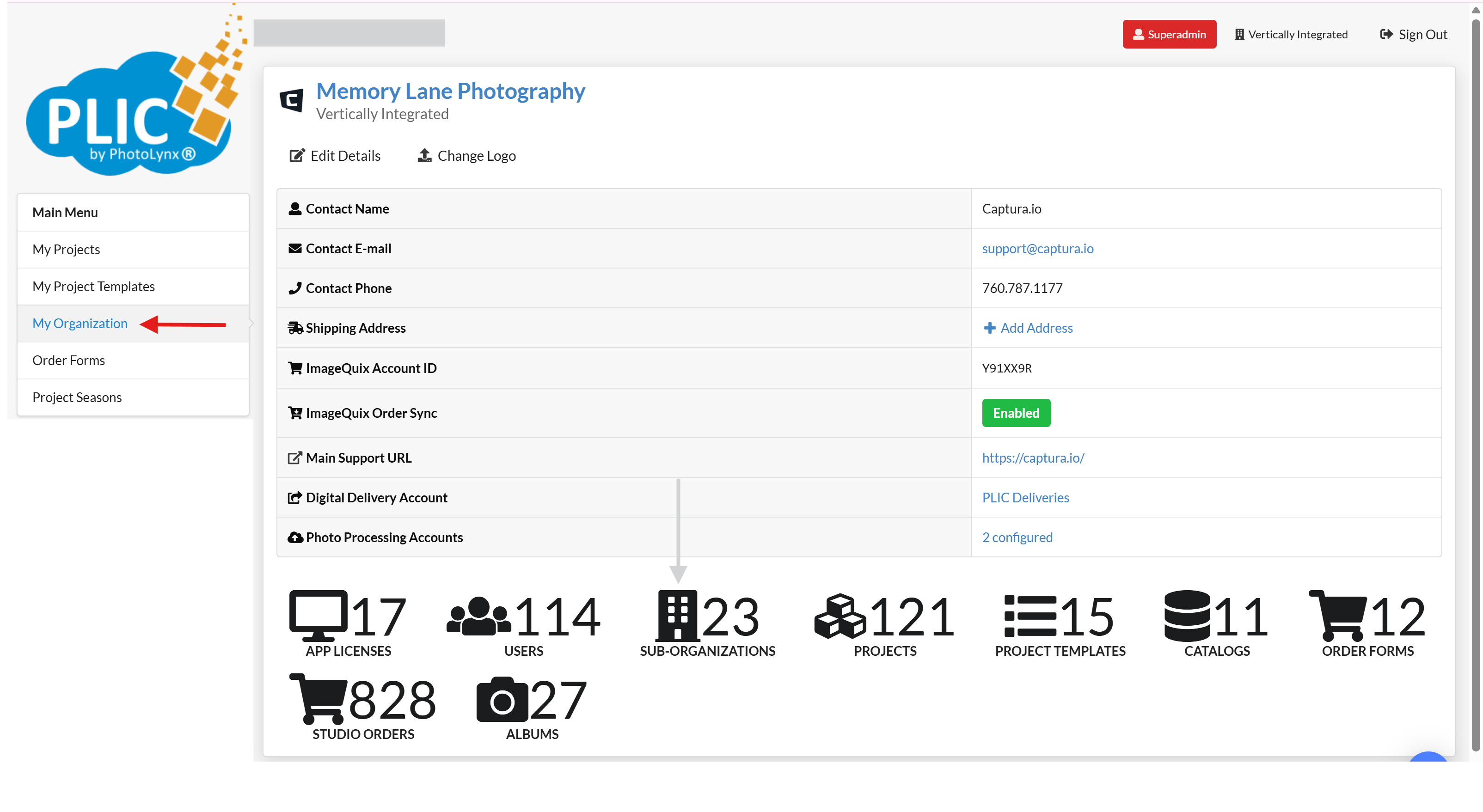Click the order forms cart icon

coord(1337,616)
